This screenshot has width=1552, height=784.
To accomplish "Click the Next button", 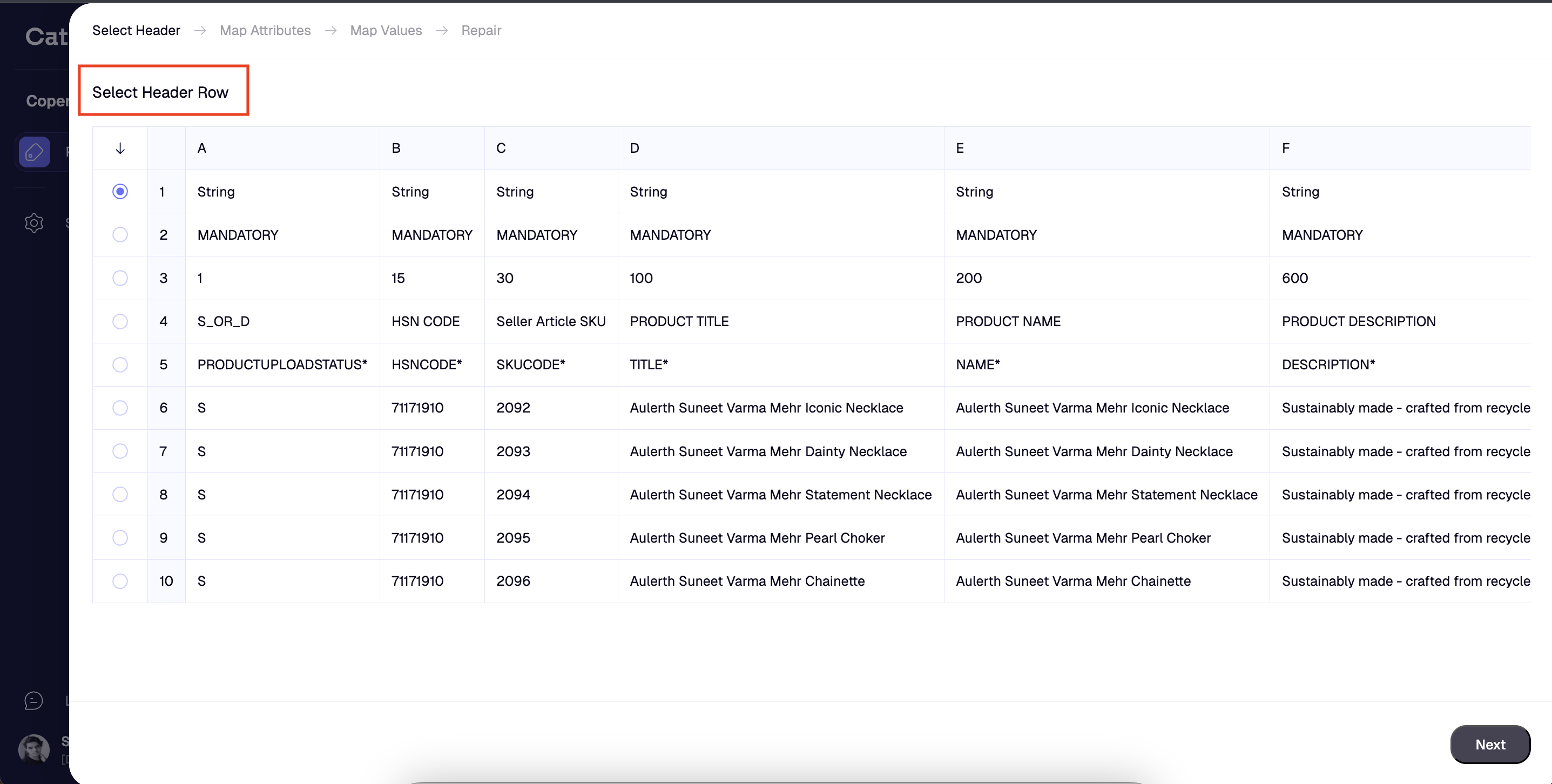I will 1489,744.
